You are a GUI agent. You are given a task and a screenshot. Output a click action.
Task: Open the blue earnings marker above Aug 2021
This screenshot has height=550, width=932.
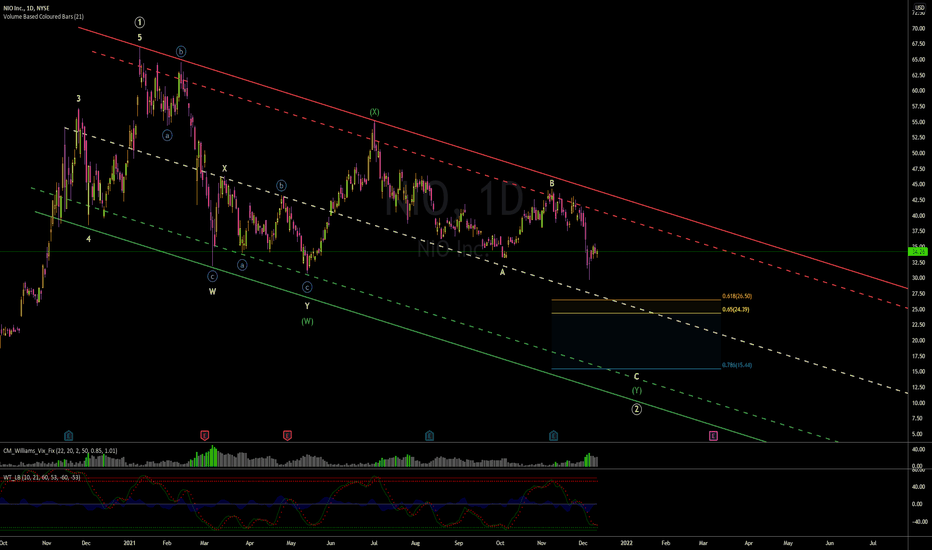coord(429,436)
